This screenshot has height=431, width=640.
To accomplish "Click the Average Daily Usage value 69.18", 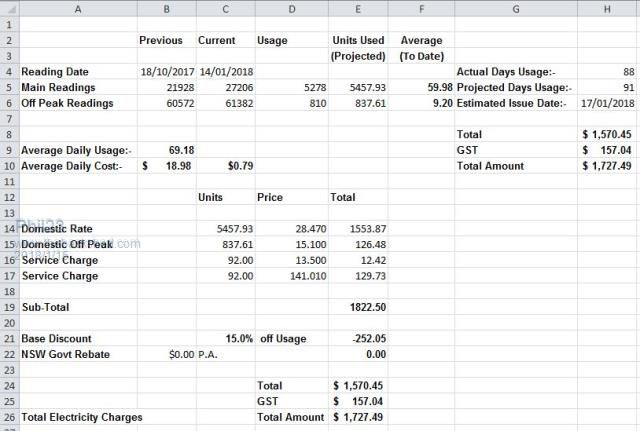I will 165,150.
